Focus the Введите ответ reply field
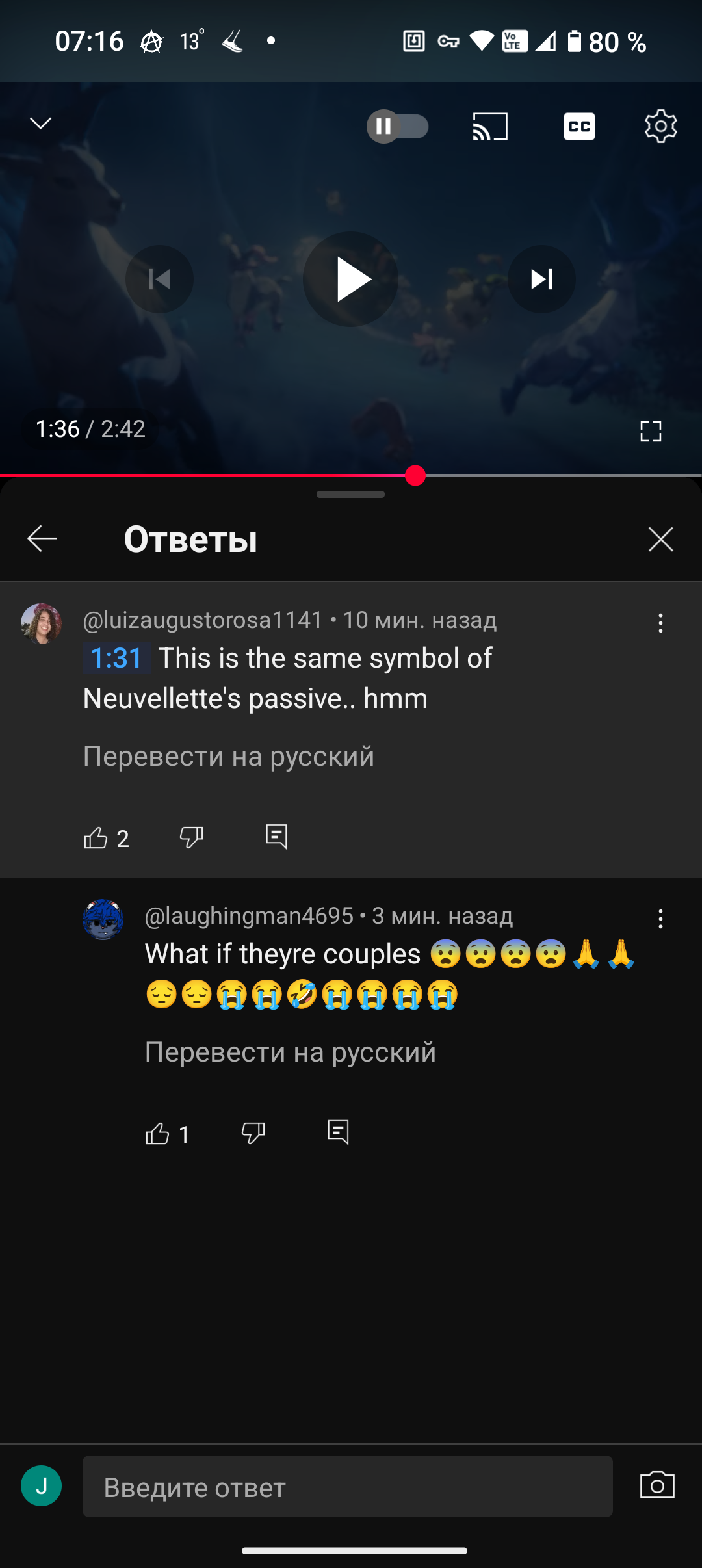 (x=348, y=1487)
